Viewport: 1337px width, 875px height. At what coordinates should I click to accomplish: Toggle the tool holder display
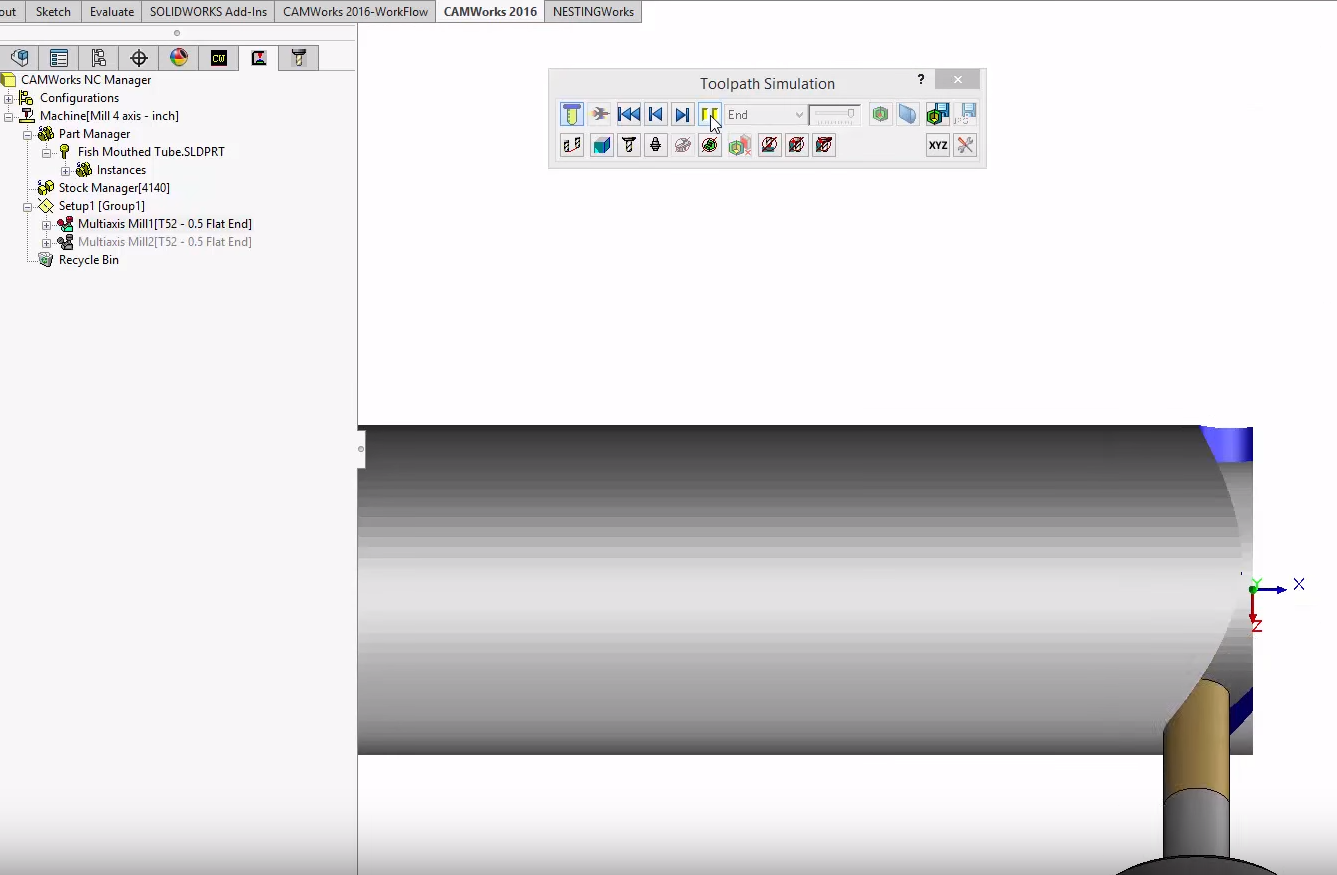click(x=655, y=146)
